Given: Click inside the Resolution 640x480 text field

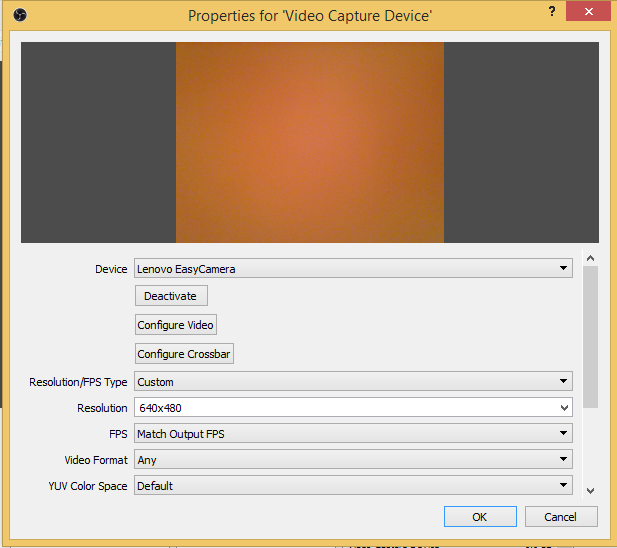Looking at the screenshot, I should pos(340,408).
